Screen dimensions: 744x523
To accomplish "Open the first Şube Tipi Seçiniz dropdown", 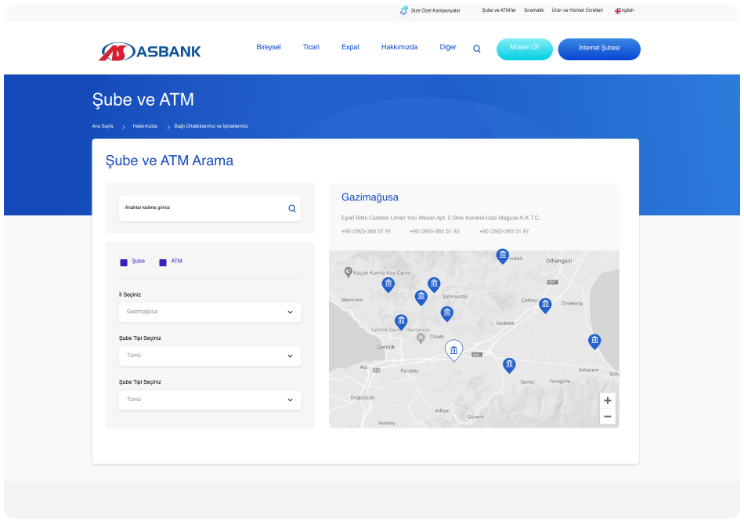I will point(210,355).
